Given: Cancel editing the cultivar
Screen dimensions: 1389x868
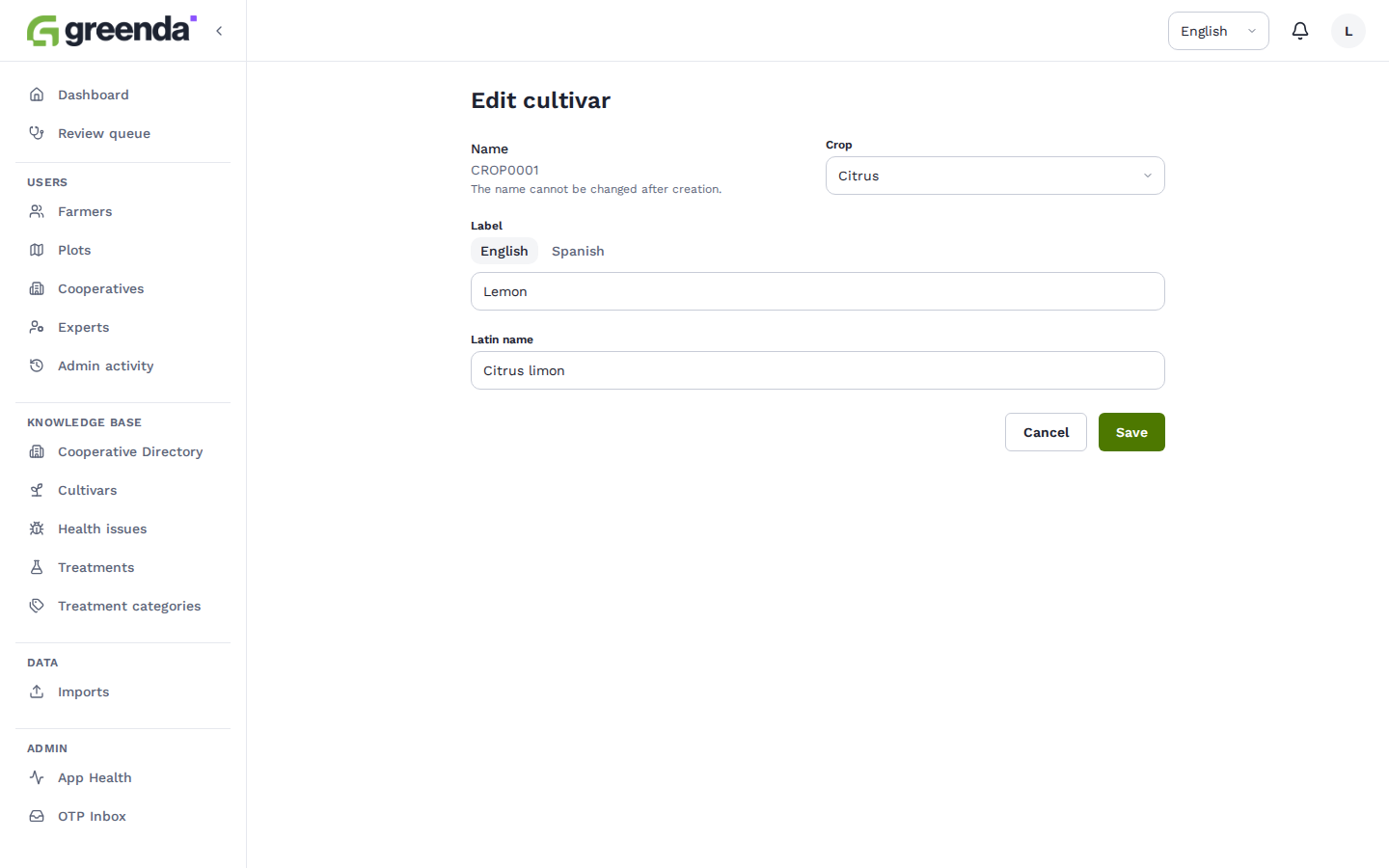Looking at the screenshot, I should [x=1046, y=432].
